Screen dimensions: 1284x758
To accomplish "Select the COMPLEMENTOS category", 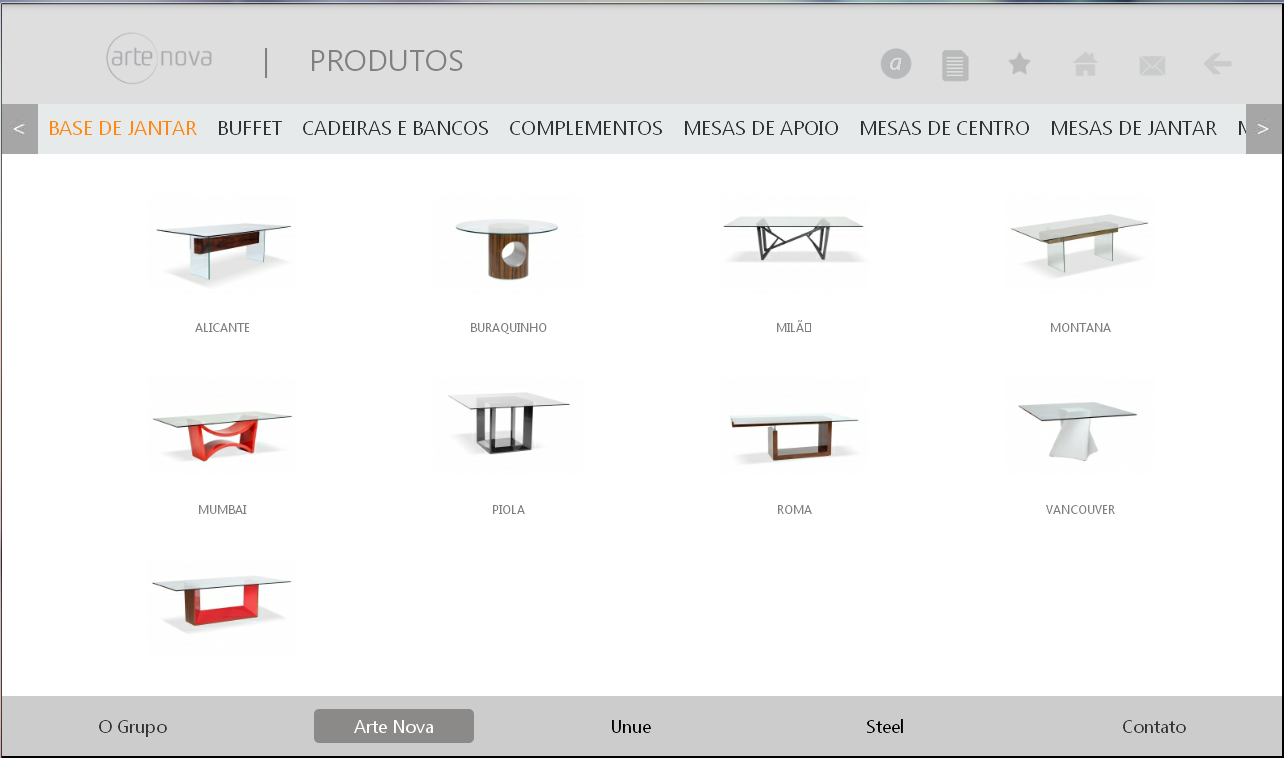I will point(586,129).
